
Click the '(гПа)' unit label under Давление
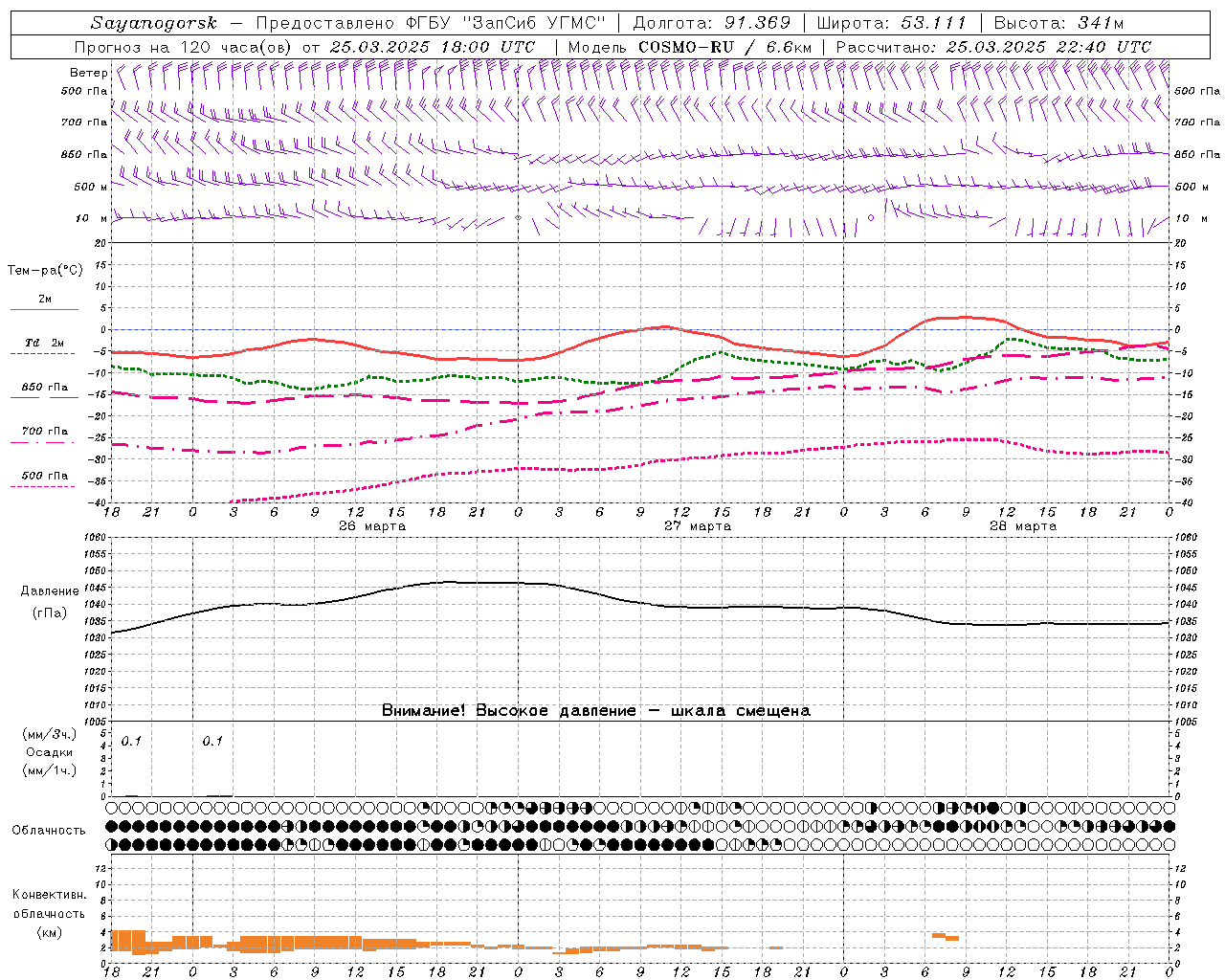pos(50,612)
